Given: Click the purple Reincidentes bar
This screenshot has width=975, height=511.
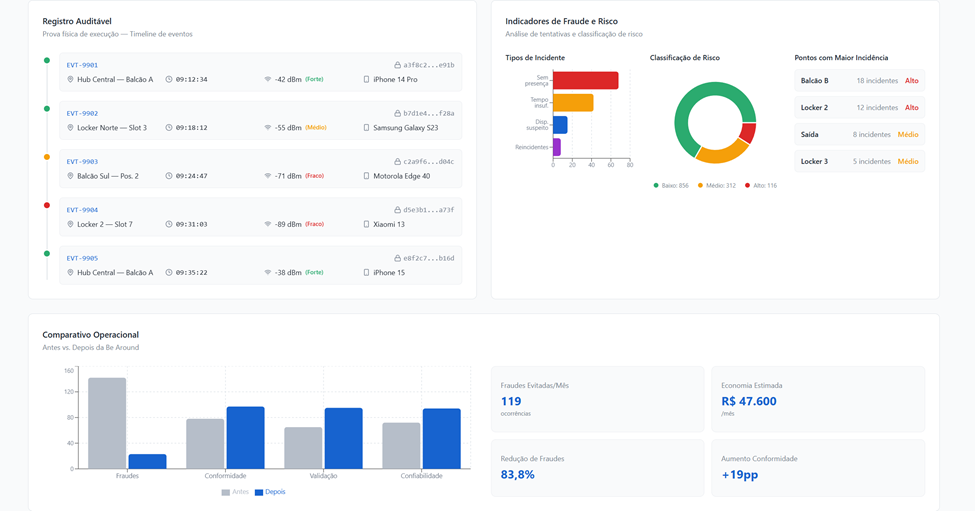Looking at the screenshot, I should pyautogui.click(x=557, y=147).
